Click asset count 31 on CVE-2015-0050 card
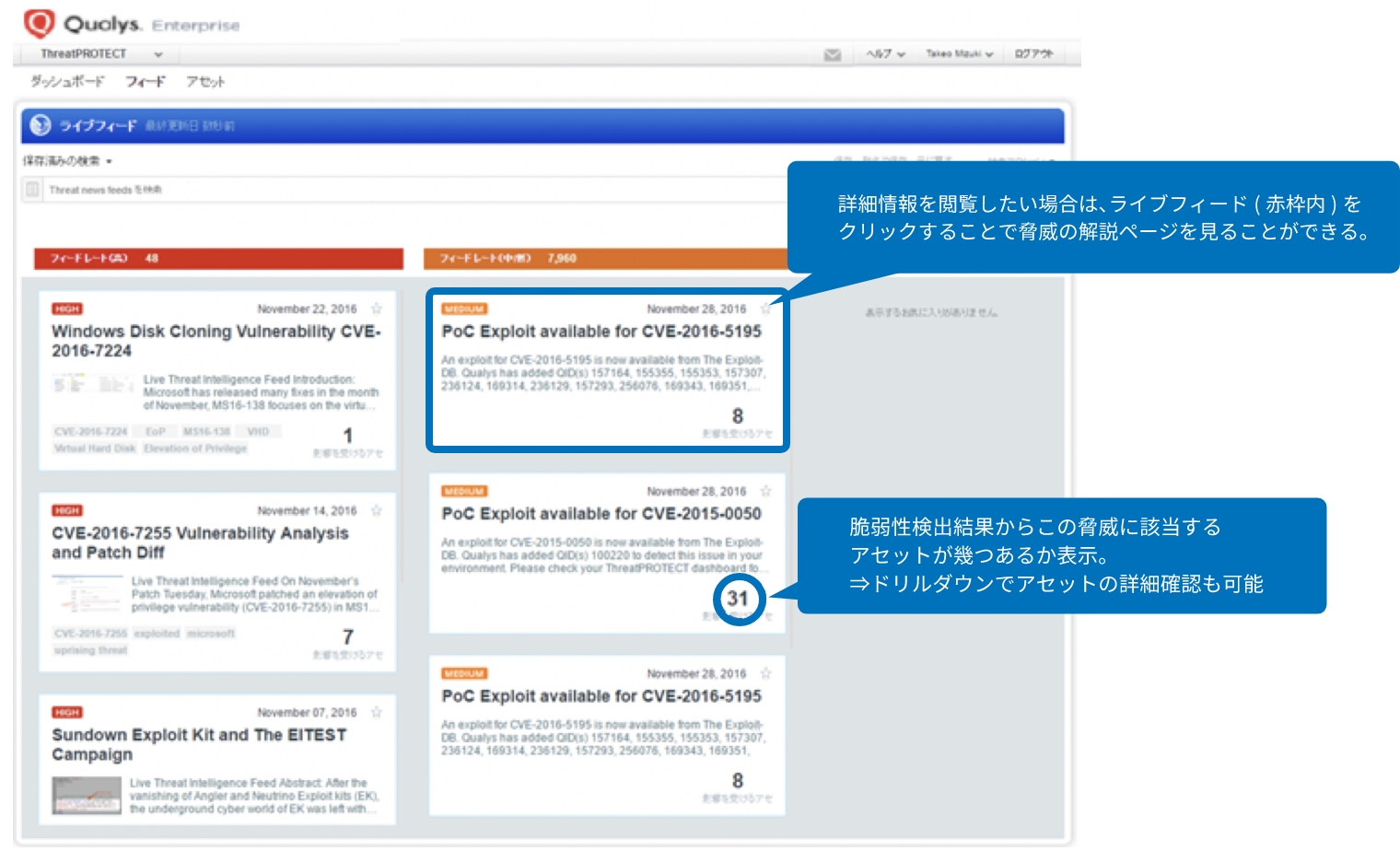The height and width of the screenshot is (851, 1400). (x=738, y=599)
